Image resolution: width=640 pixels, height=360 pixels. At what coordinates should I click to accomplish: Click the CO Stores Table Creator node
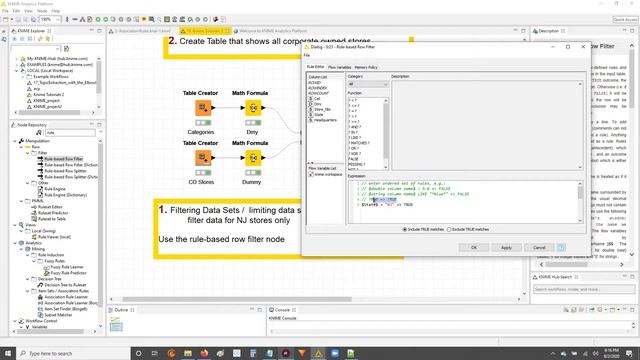click(x=203, y=158)
